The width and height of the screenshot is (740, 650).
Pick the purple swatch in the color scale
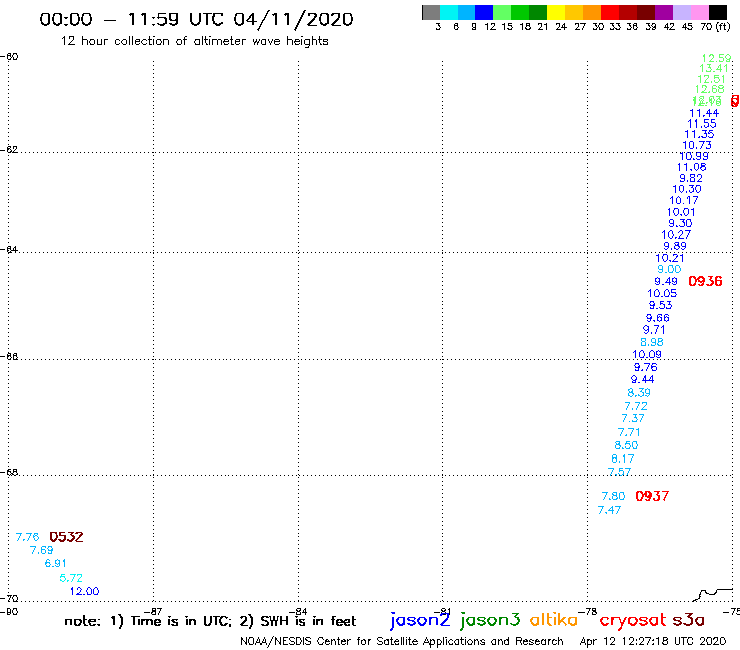coord(664,12)
